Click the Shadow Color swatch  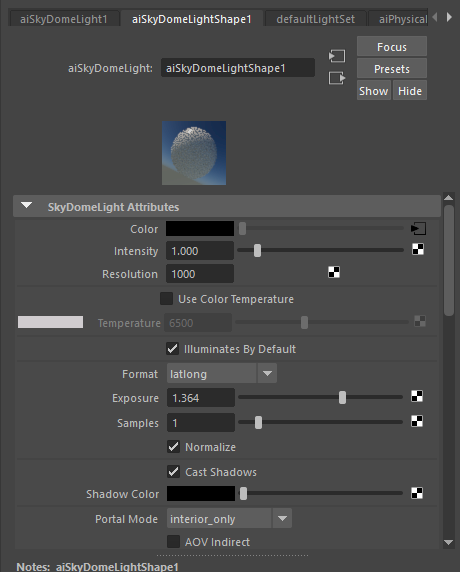[x=201, y=493]
